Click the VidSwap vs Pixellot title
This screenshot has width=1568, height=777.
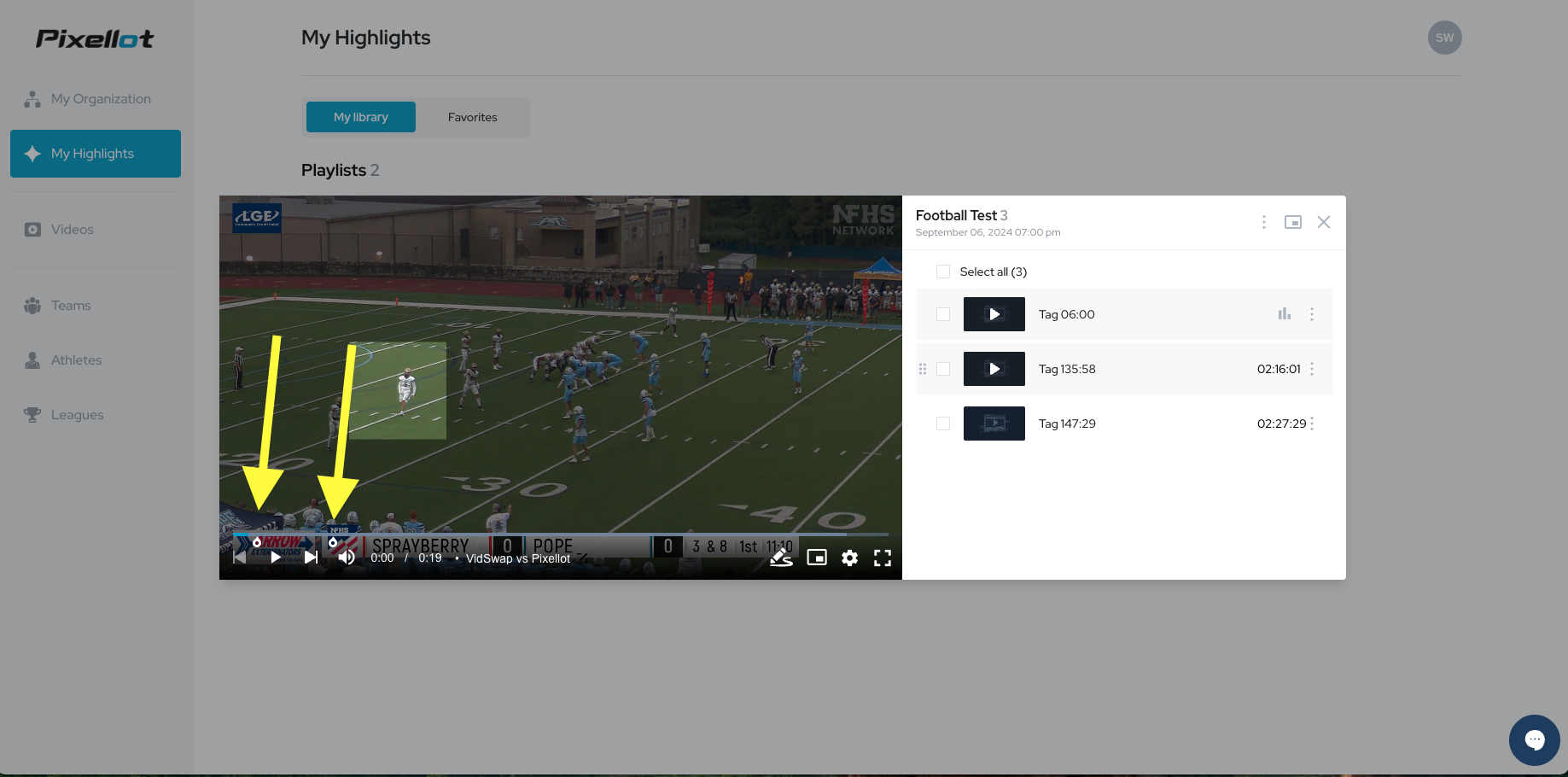click(x=518, y=558)
